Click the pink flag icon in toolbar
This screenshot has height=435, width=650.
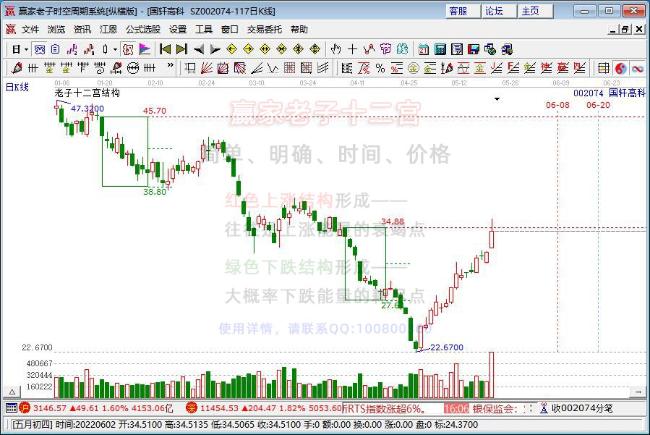point(145,49)
